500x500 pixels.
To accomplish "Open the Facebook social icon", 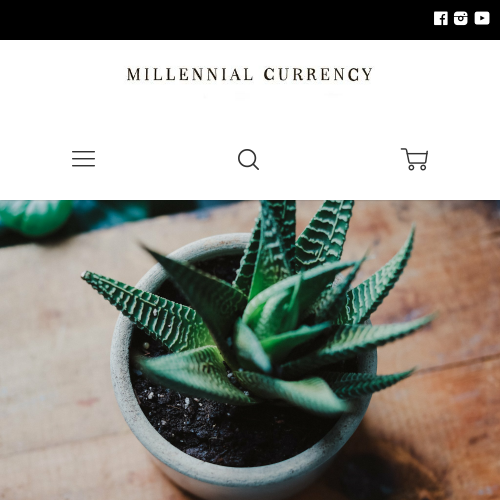I will tap(441, 18).
